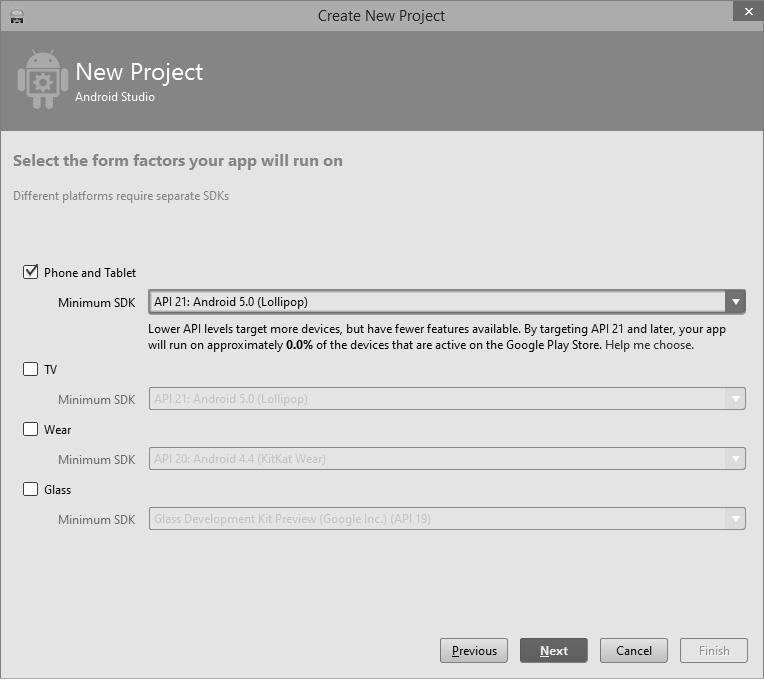Screen dimensions: 764x681
Task: Enable the TV form factor checkbox
Action: pyautogui.click(x=30, y=369)
